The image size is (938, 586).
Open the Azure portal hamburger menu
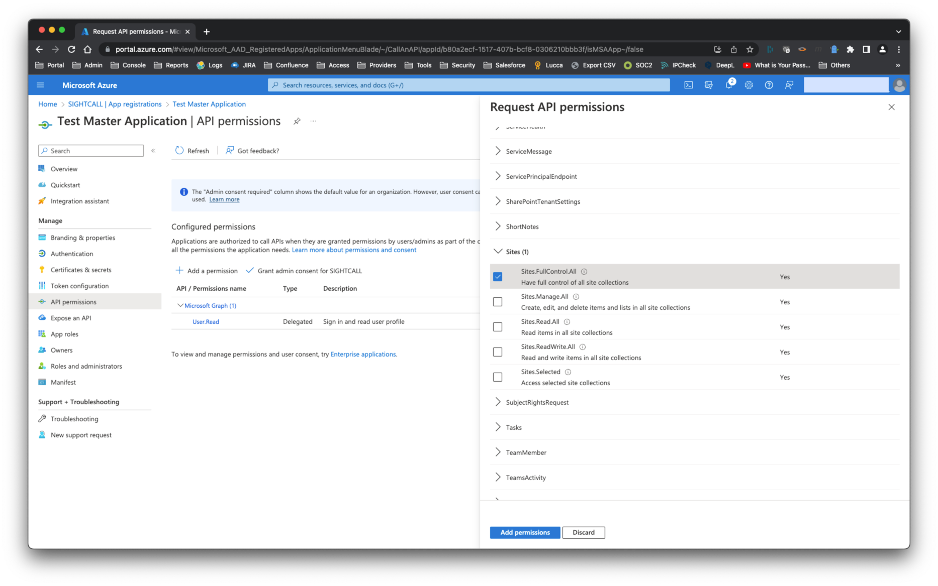click(41, 85)
